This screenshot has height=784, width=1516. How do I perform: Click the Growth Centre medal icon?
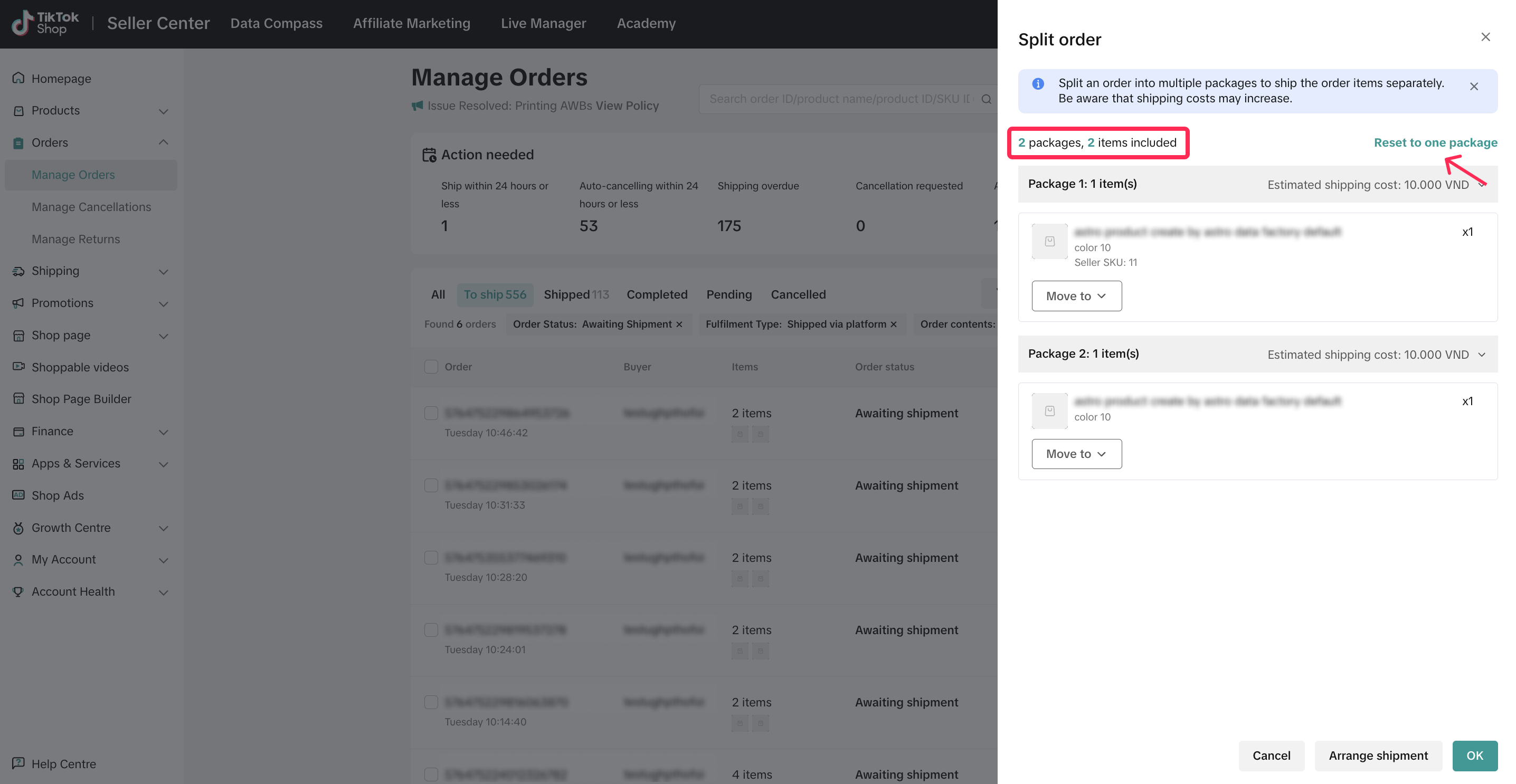(x=18, y=528)
